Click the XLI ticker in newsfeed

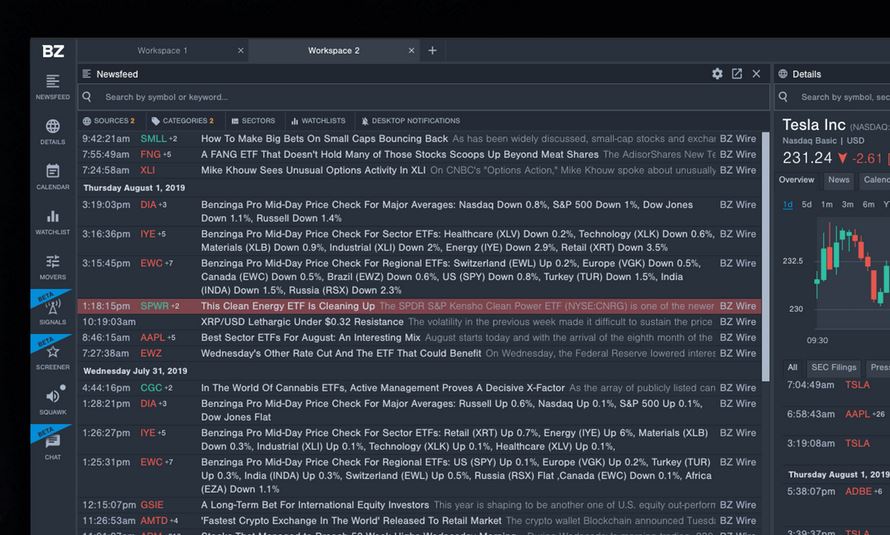click(x=148, y=170)
